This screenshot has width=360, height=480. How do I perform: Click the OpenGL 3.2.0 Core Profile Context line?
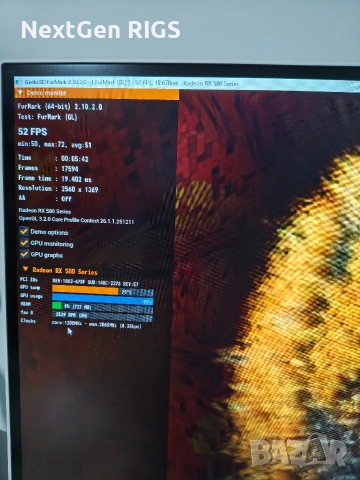click(76, 220)
